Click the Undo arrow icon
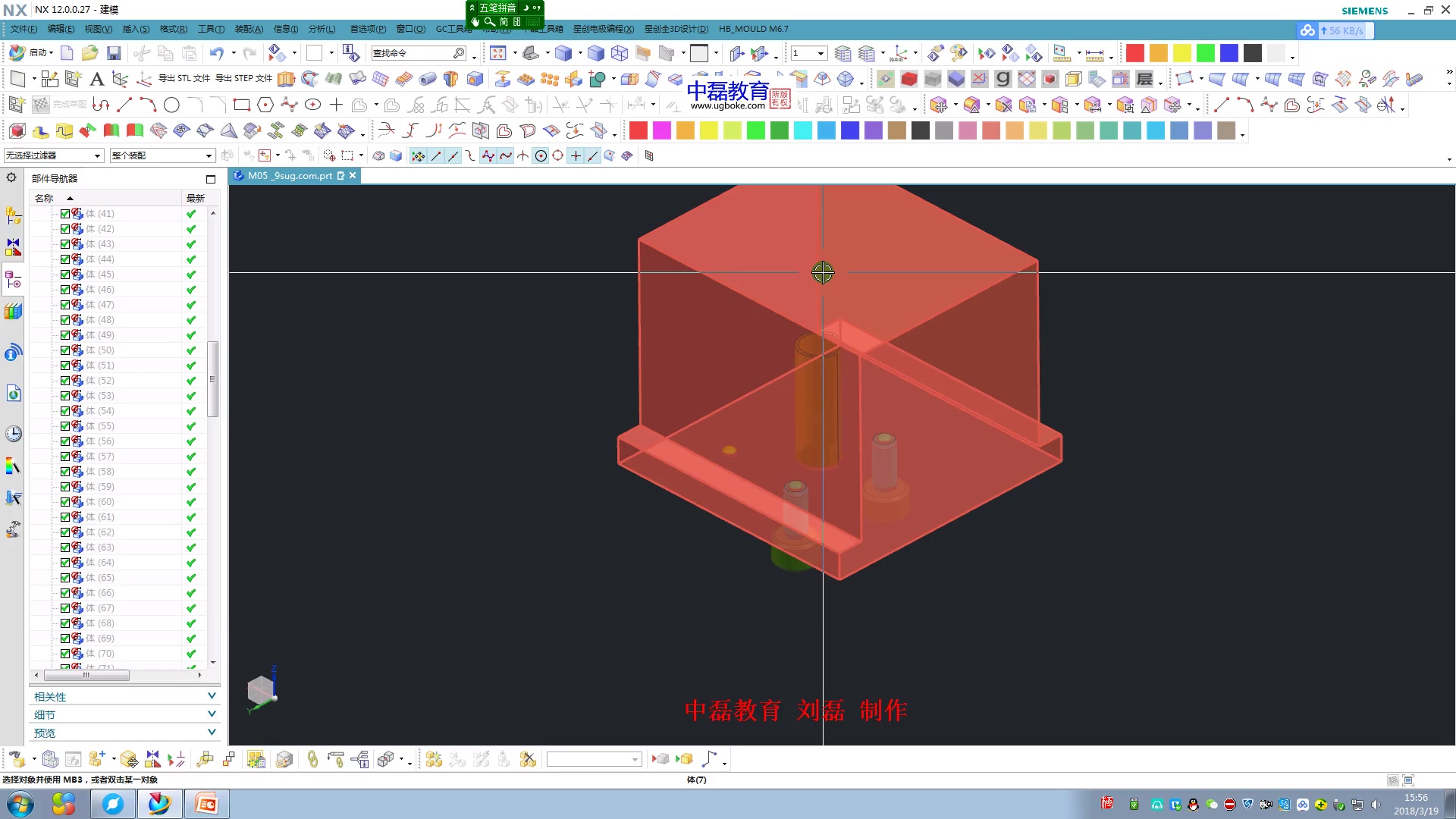The height and width of the screenshot is (819, 1456). [x=217, y=53]
